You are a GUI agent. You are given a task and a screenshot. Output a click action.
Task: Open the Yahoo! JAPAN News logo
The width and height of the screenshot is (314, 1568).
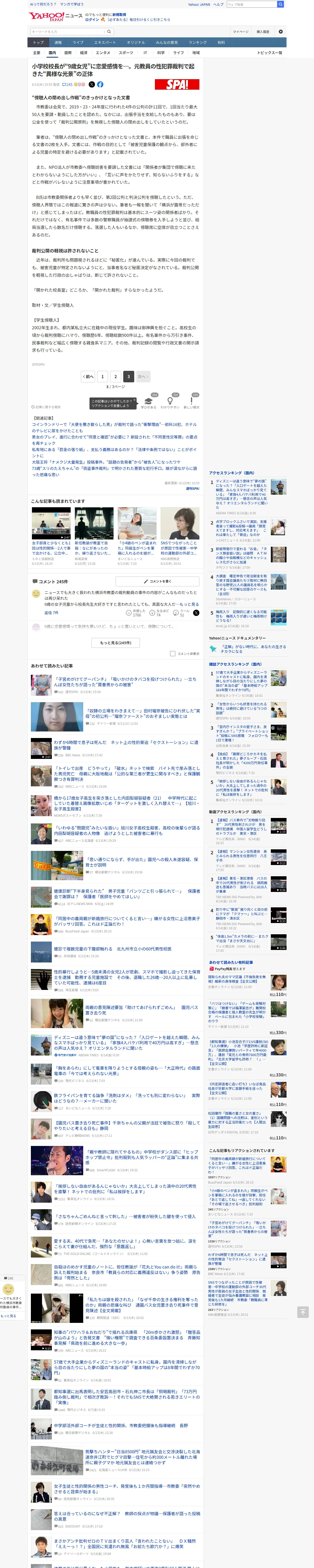55,16
